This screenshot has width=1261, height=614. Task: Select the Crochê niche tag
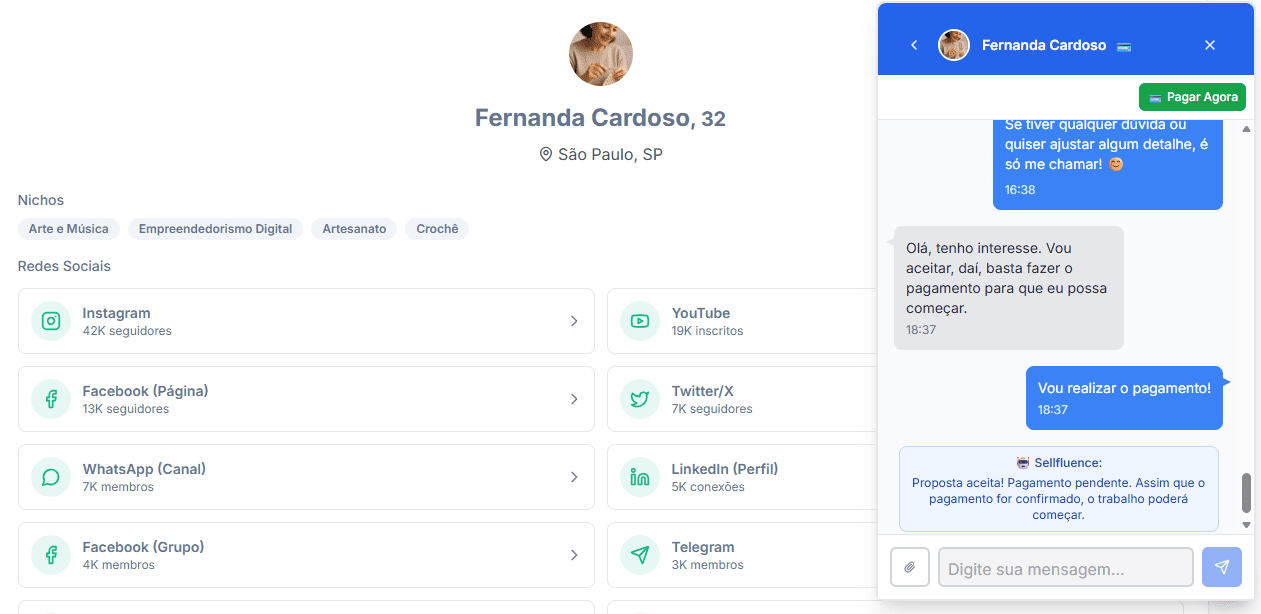[x=437, y=229]
